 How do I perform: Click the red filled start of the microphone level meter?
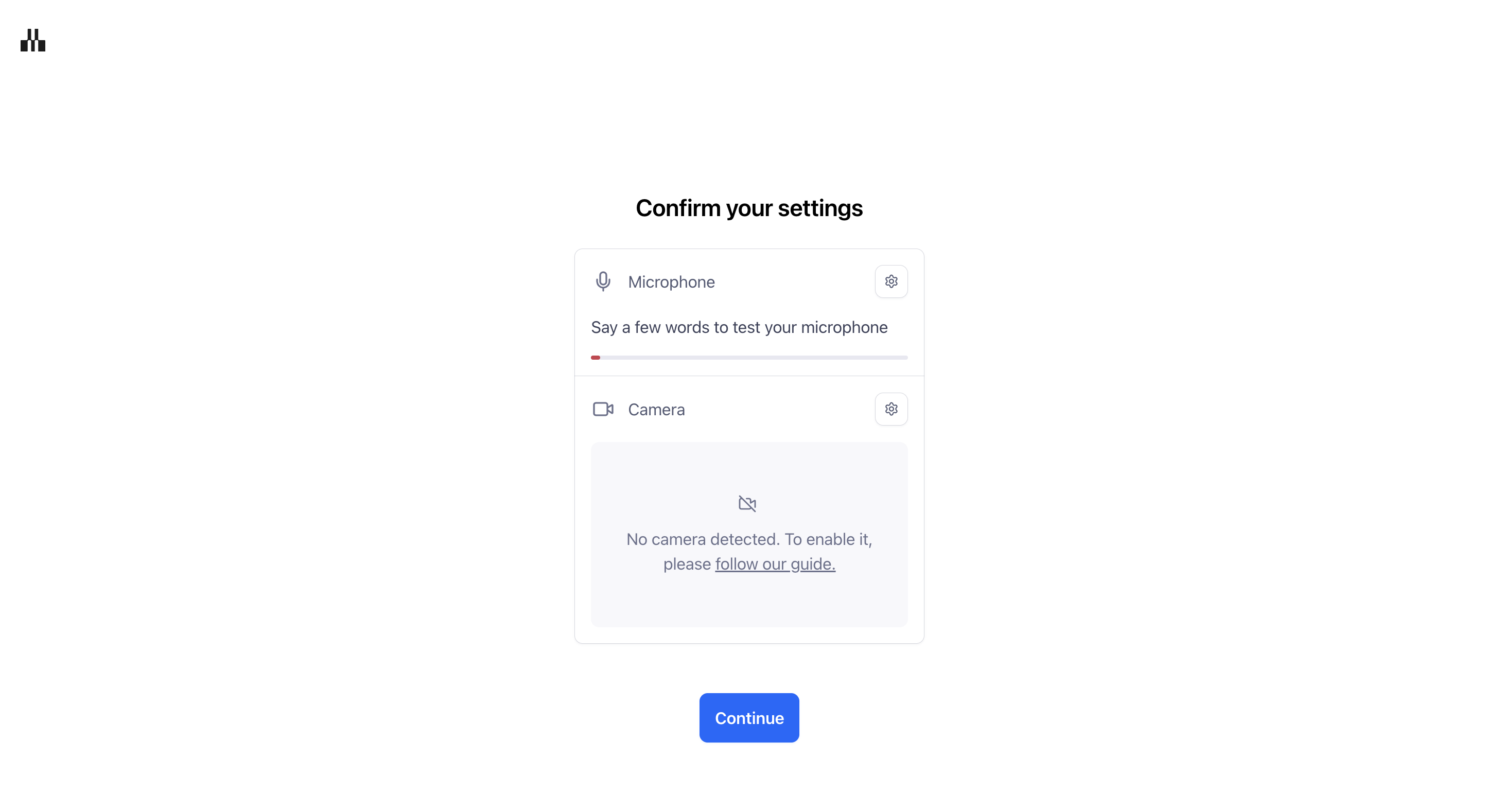point(595,358)
